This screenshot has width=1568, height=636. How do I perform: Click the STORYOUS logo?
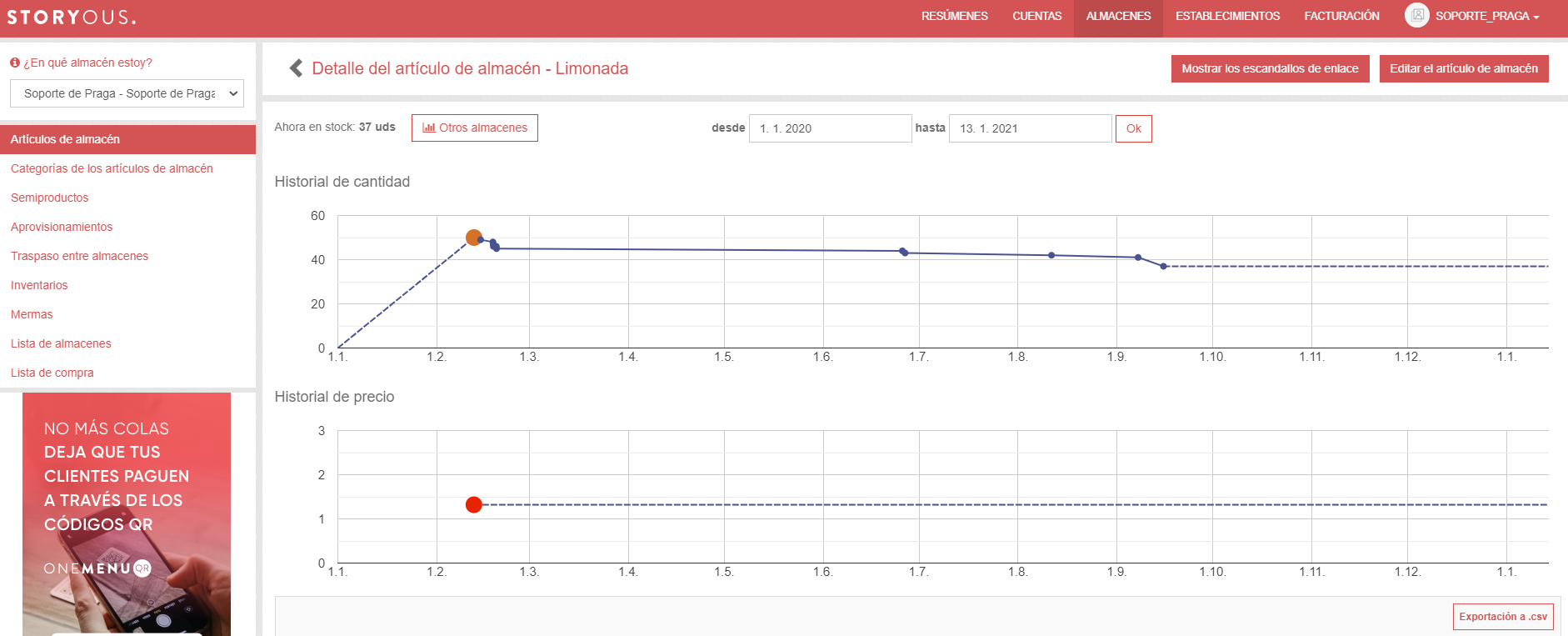tap(71, 17)
